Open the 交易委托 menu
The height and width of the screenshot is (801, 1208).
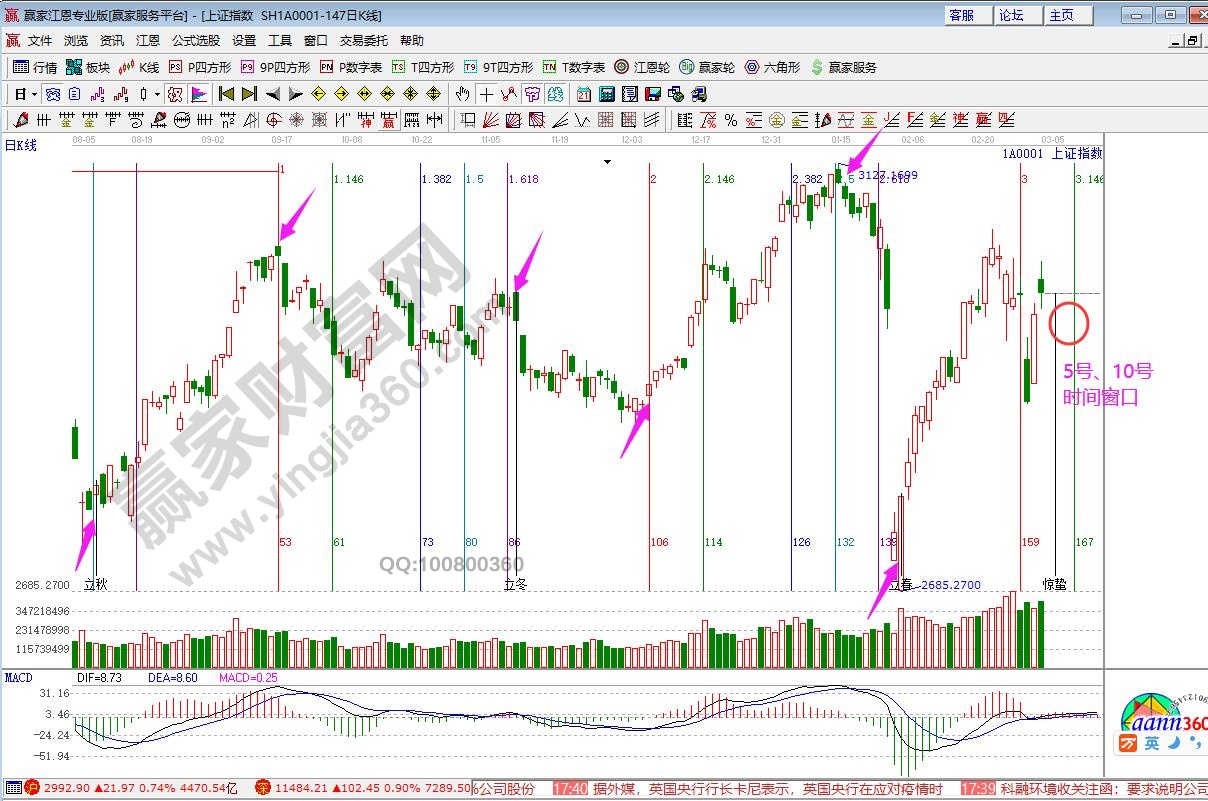pyautogui.click(x=363, y=41)
